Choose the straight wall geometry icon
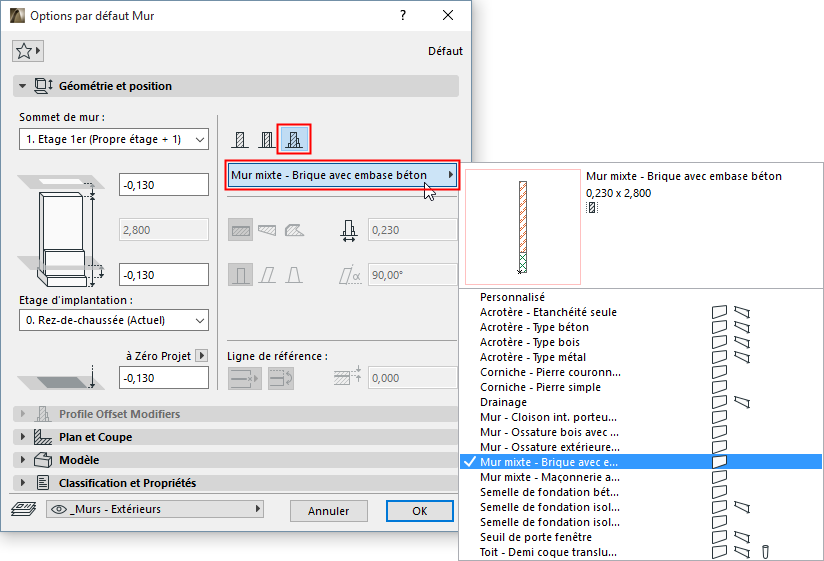 pos(241,230)
